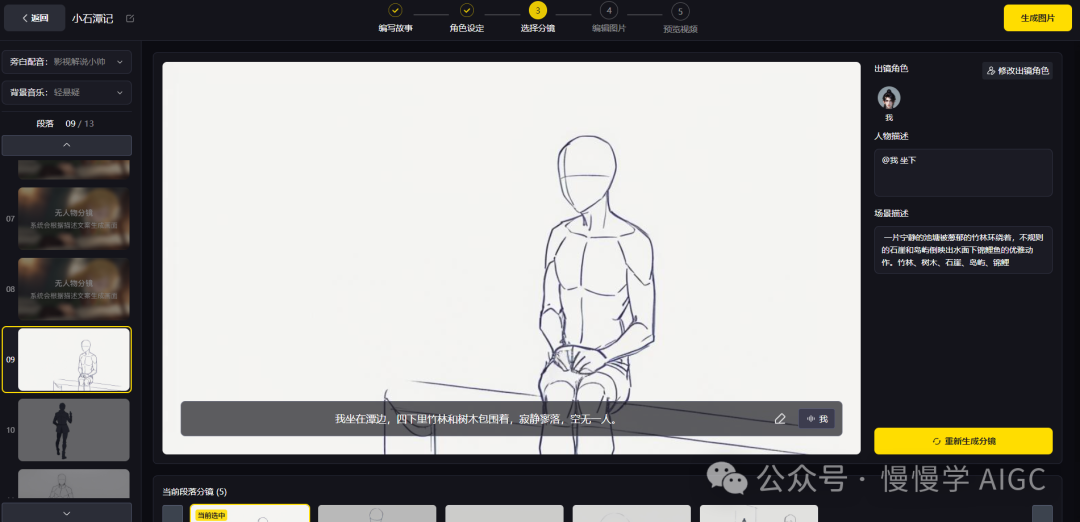Edit project title 小石潭记 pencil icon
Screen dimensions: 1080x522
[130, 19]
